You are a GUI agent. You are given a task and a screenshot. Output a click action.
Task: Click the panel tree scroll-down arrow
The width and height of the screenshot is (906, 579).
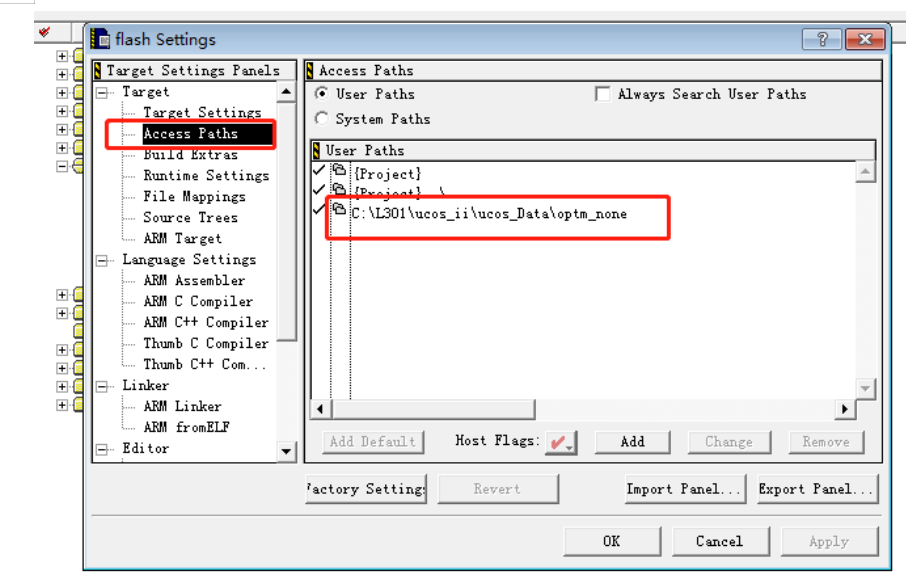[x=286, y=451]
